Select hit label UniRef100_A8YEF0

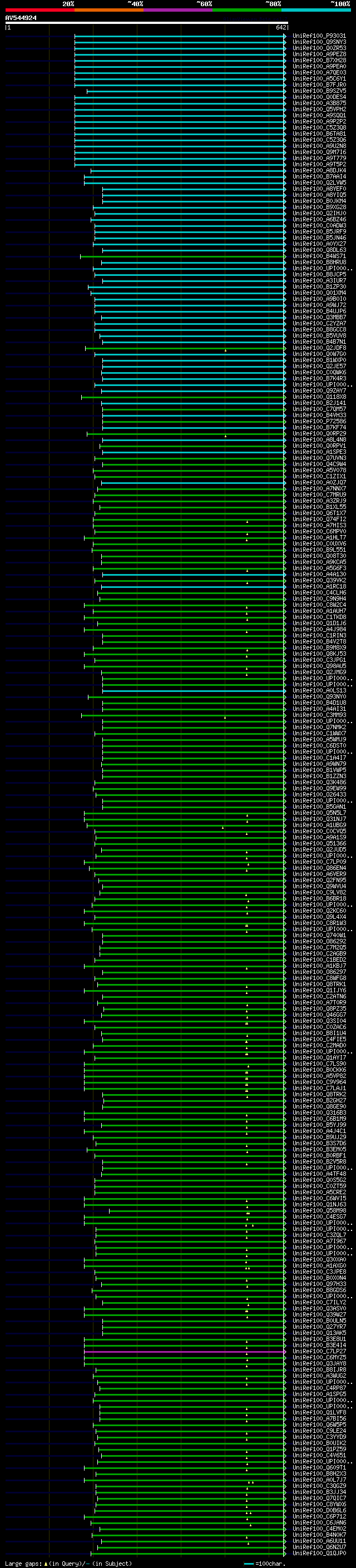[319, 189]
